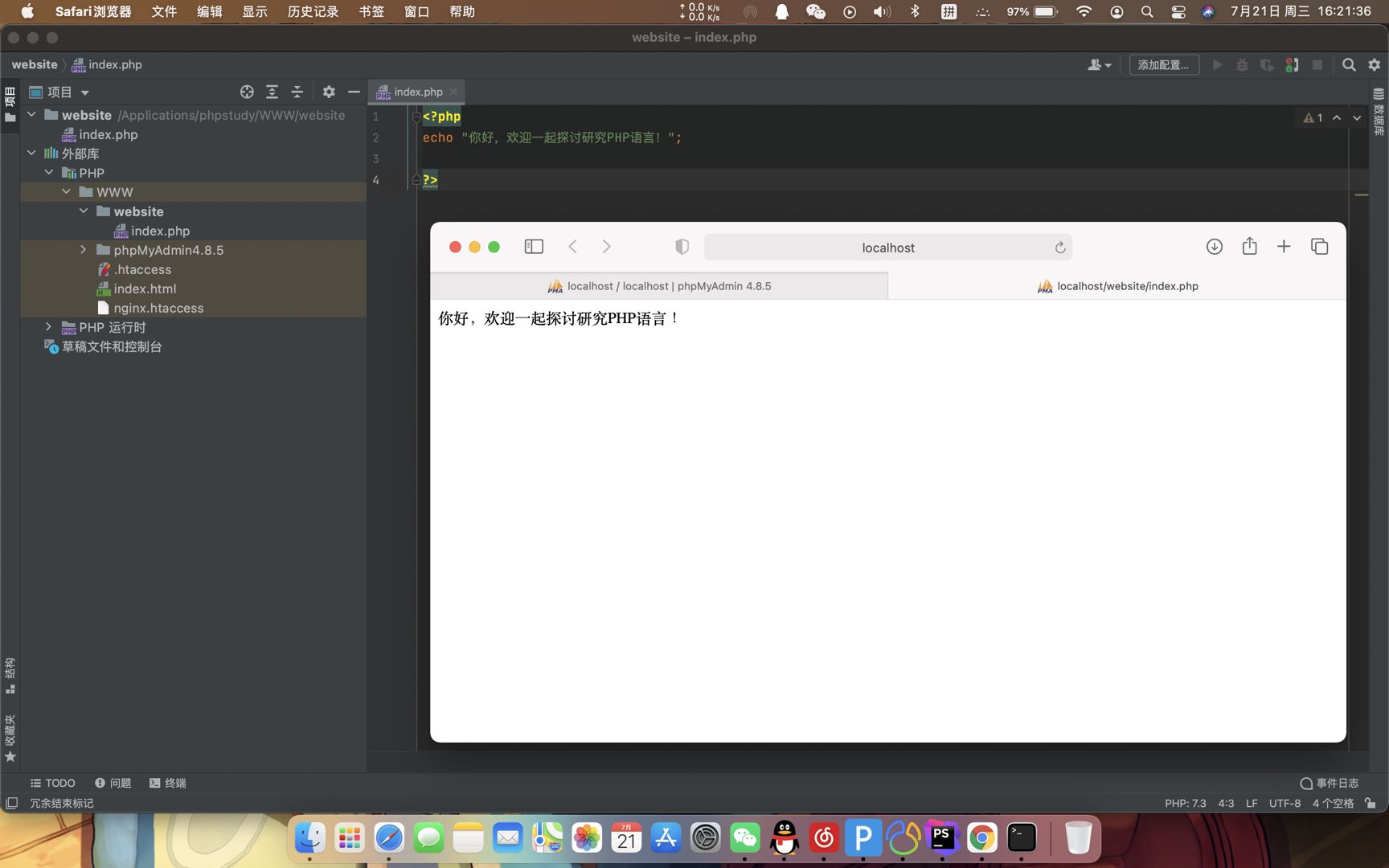Toggle the file read-only lock icon in status bar
This screenshot has height=868, width=1389.
click(x=1370, y=803)
